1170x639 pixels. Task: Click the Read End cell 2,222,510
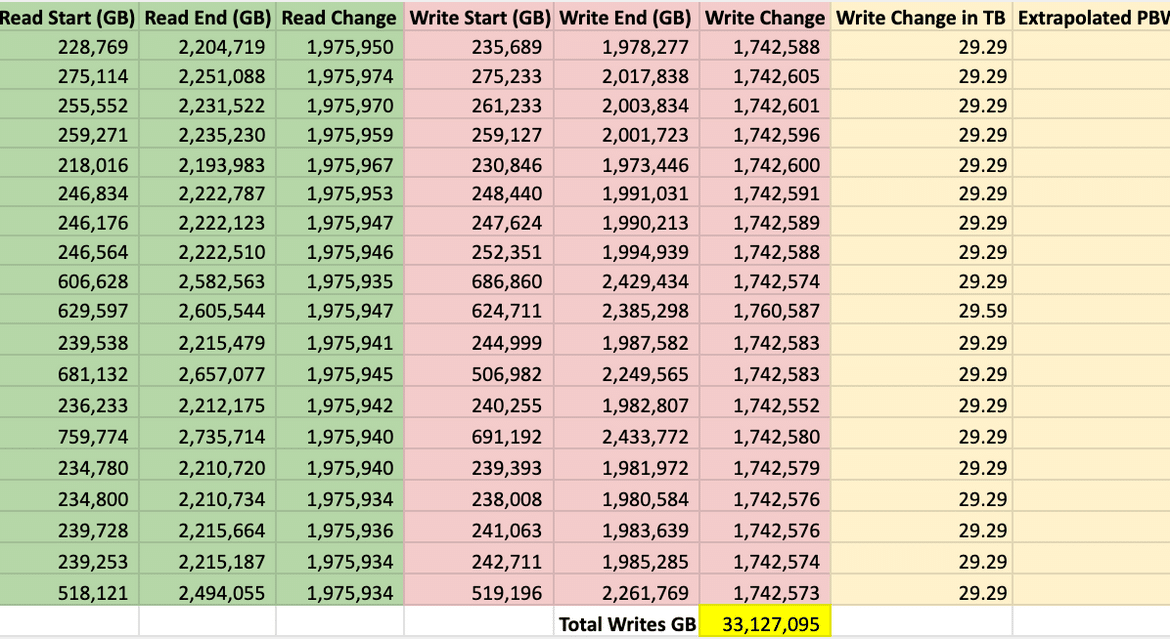tap(207, 252)
